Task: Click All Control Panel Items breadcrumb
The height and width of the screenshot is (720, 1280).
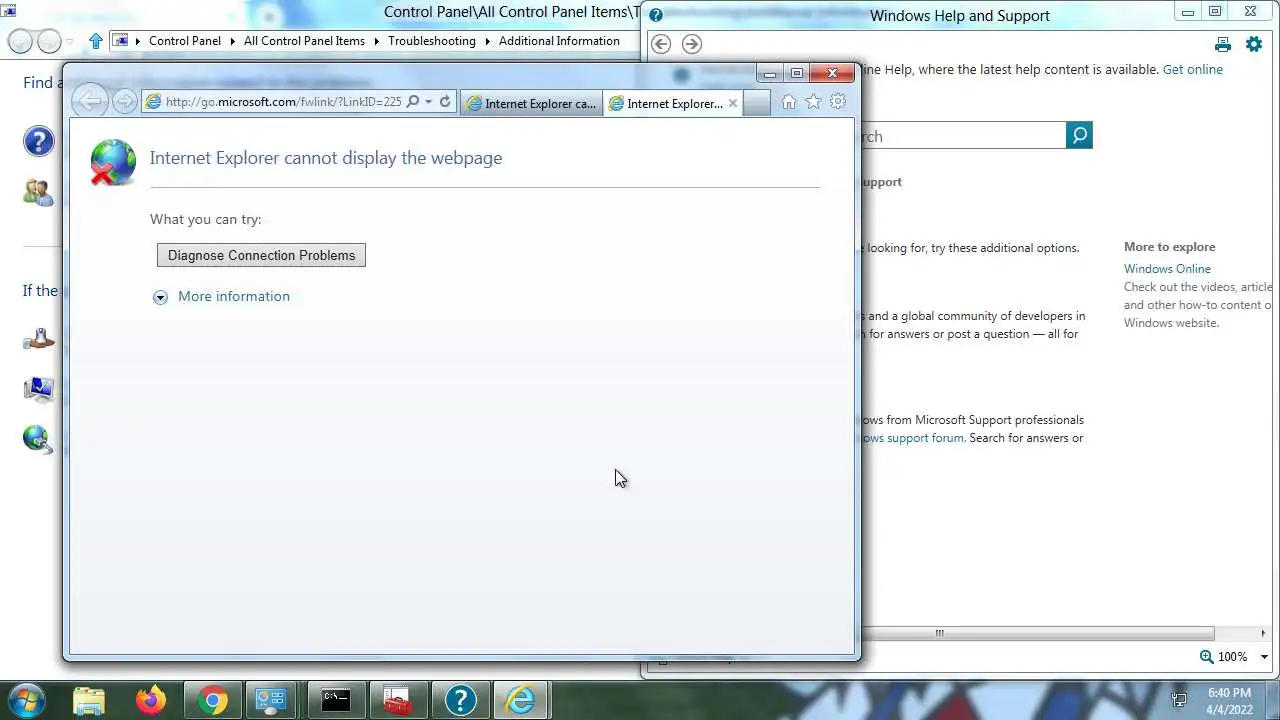Action: point(304,41)
